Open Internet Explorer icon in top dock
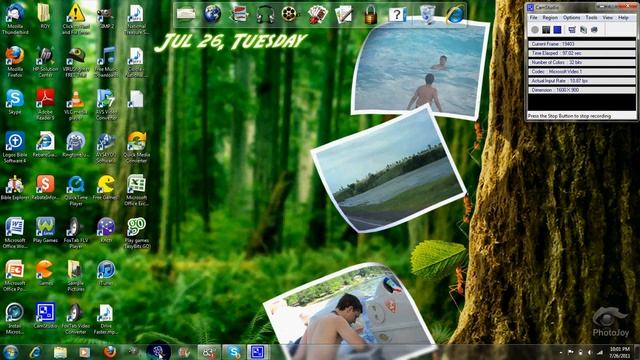The image size is (640, 360). click(455, 14)
